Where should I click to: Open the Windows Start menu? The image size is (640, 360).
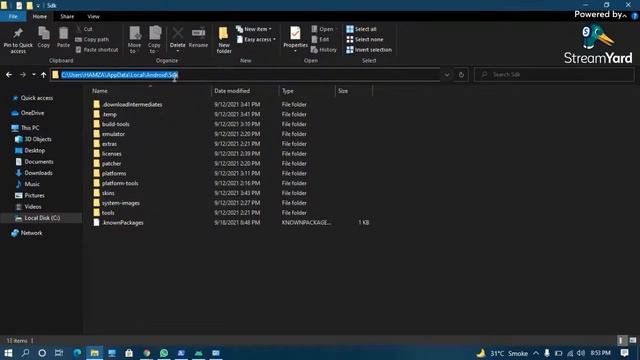click(8, 353)
